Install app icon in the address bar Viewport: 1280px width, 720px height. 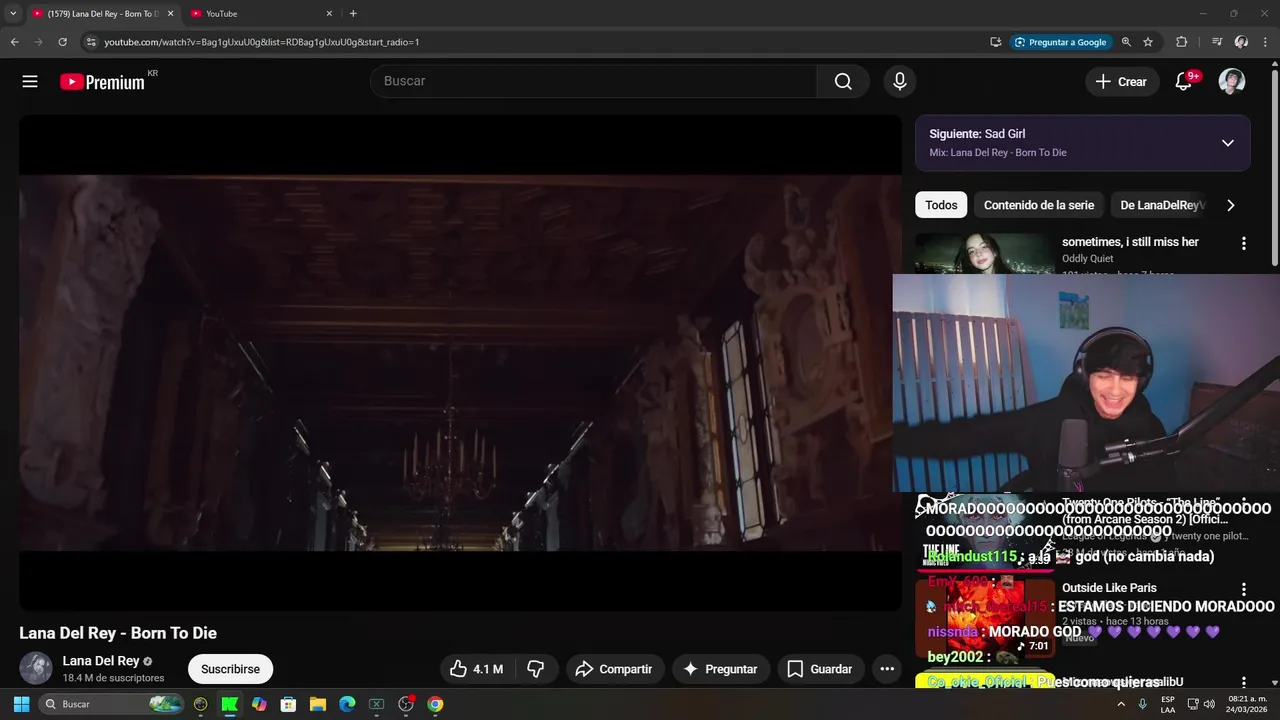pos(995,42)
